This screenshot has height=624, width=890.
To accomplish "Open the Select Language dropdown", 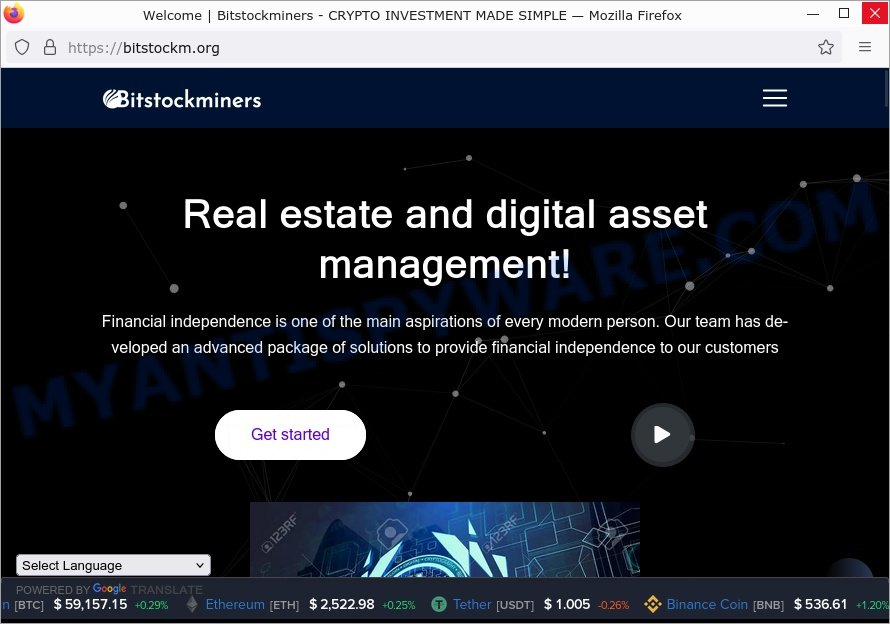I will pyautogui.click(x=114, y=565).
